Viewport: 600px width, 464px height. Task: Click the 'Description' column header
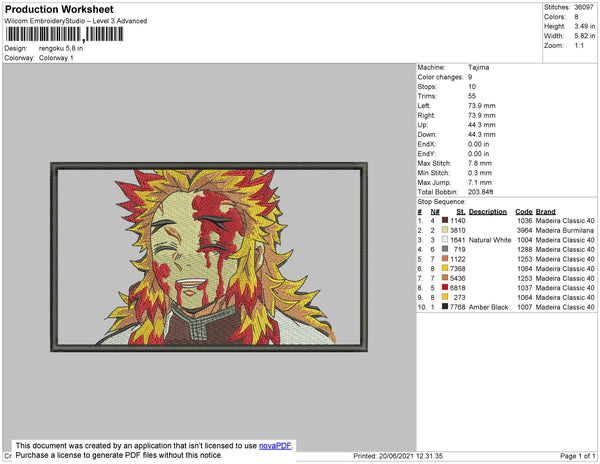coord(488,212)
